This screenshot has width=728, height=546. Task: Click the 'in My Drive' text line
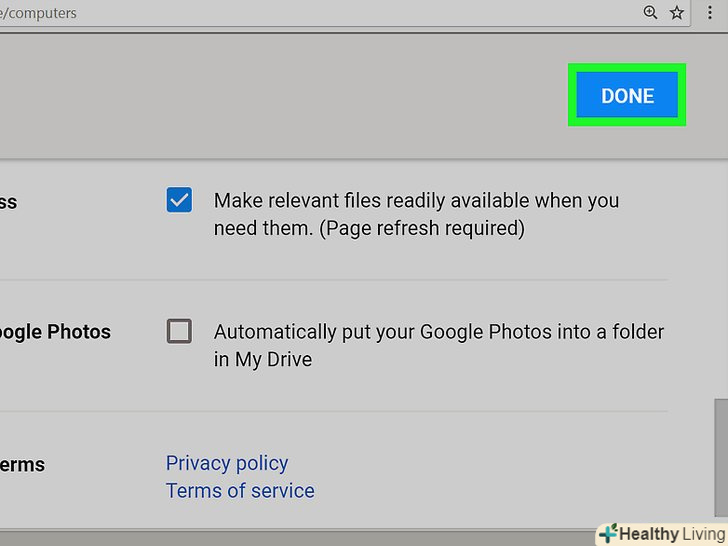(x=263, y=359)
